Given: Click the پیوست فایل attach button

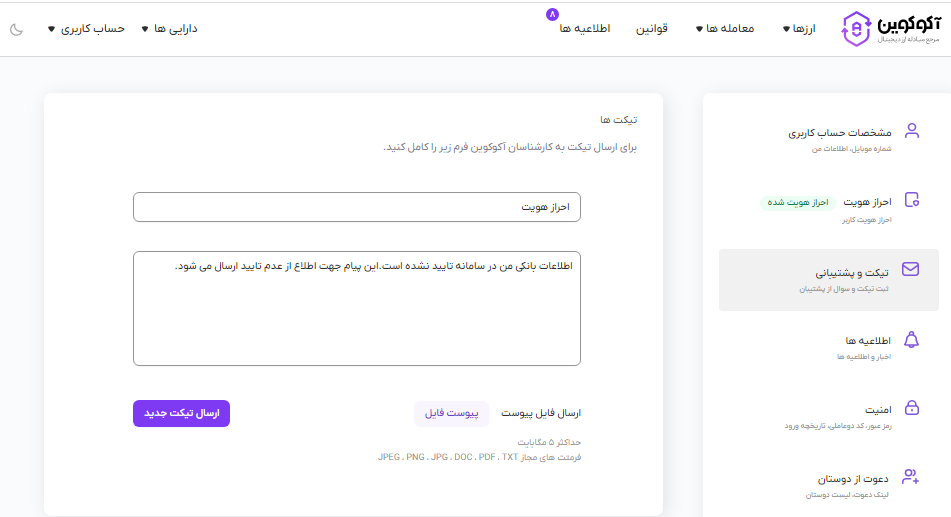Looking at the screenshot, I should click(452, 413).
